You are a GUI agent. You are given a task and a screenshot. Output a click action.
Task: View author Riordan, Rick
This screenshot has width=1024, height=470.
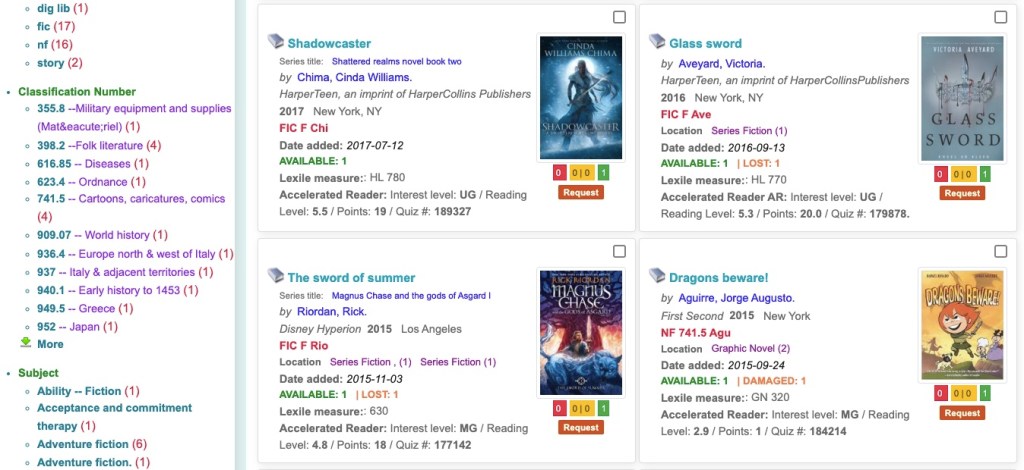pyautogui.click(x=332, y=312)
